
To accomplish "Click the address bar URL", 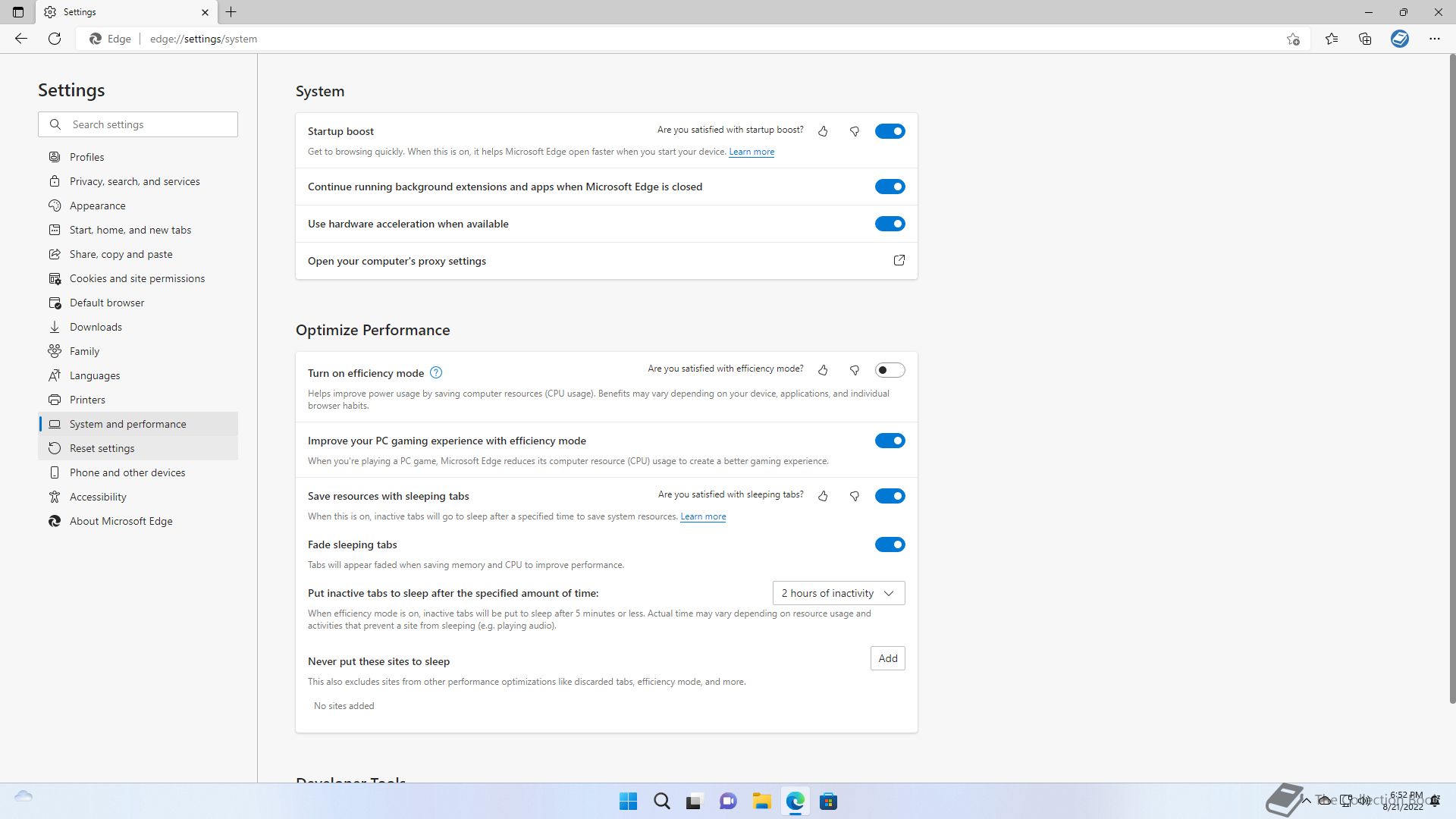I will click(x=203, y=39).
